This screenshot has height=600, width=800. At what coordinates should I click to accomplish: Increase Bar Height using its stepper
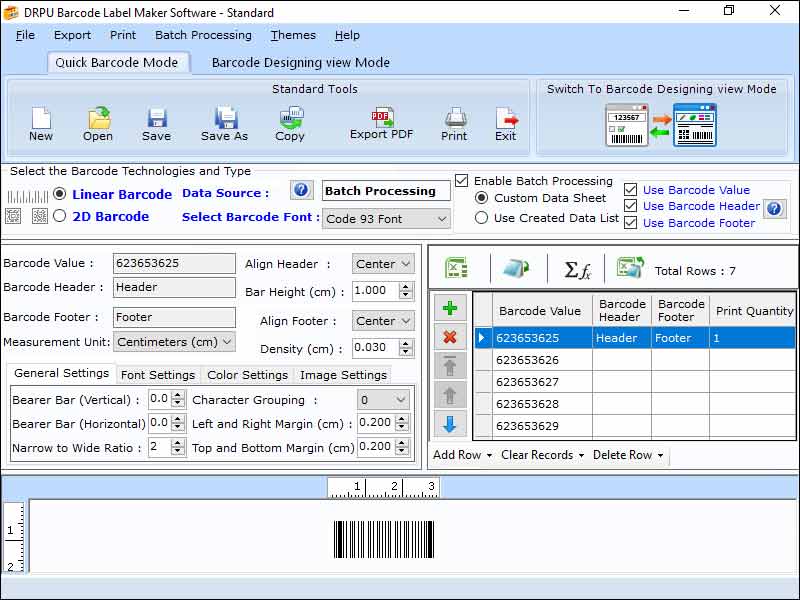pyautogui.click(x=404, y=287)
